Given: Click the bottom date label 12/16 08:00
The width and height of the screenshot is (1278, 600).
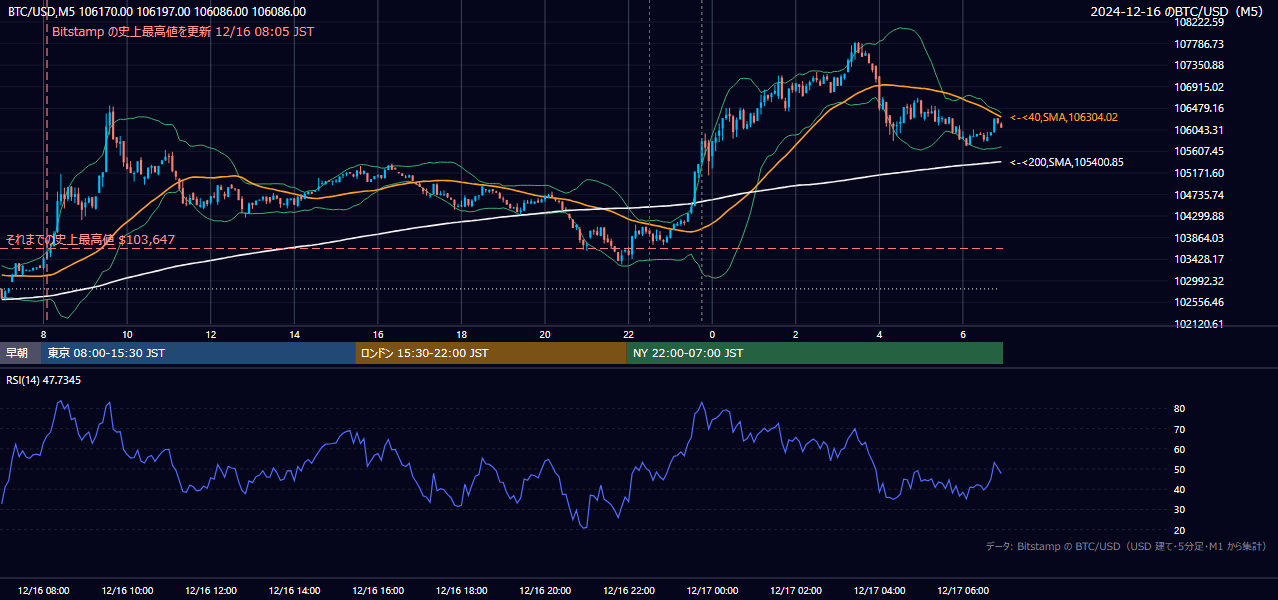Looking at the screenshot, I should (x=44, y=591).
